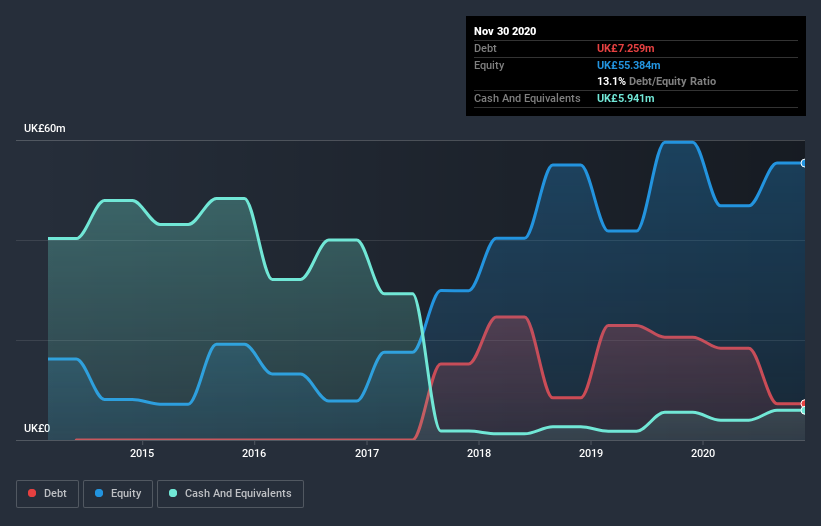Click the 2017 x-axis label

[367, 453]
